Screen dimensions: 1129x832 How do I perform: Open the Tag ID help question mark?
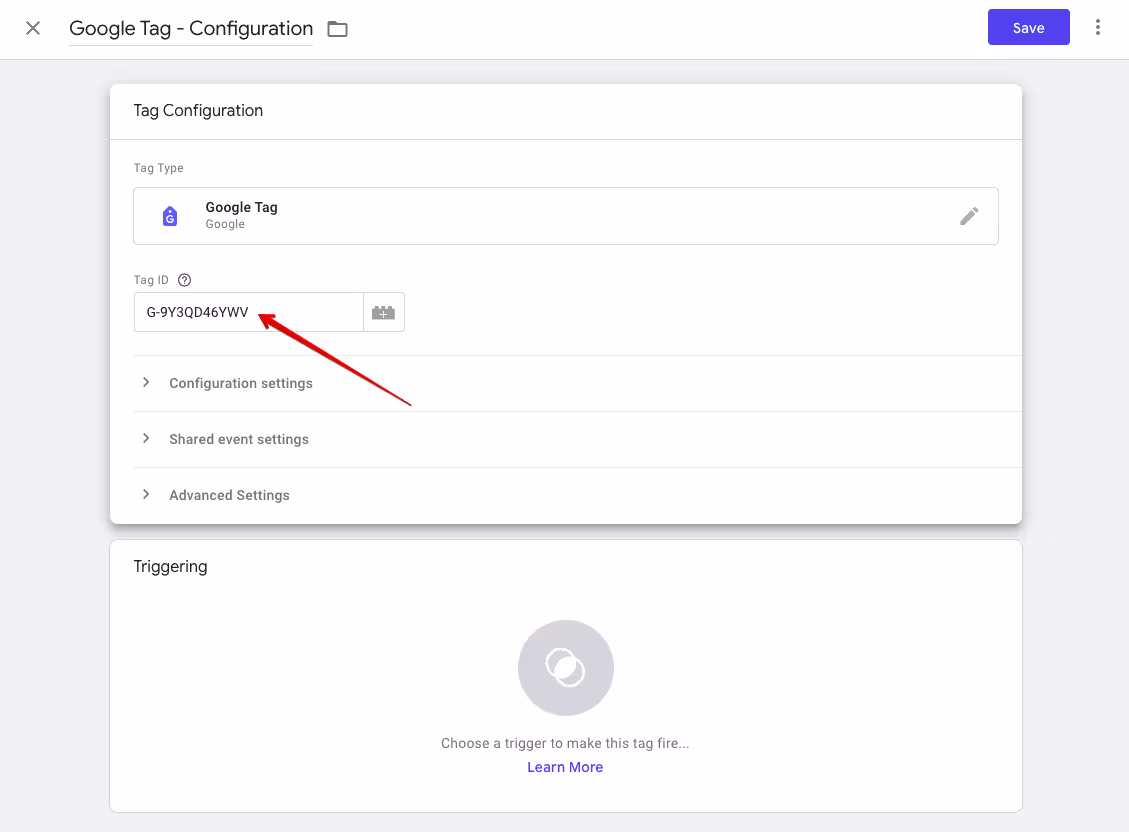tap(184, 280)
